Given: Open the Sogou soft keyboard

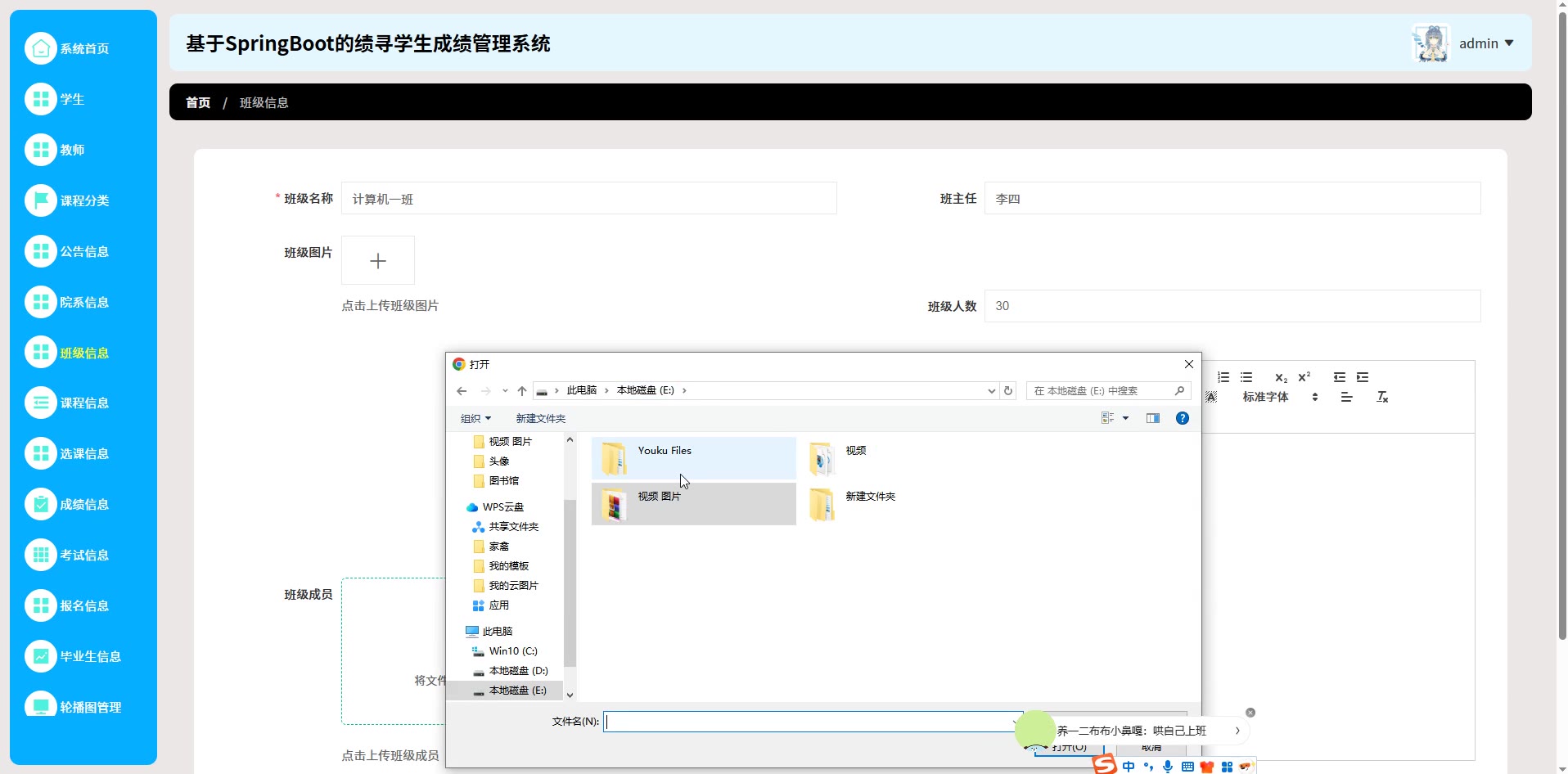Looking at the screenshot, I should click(x=1187, y=767).
